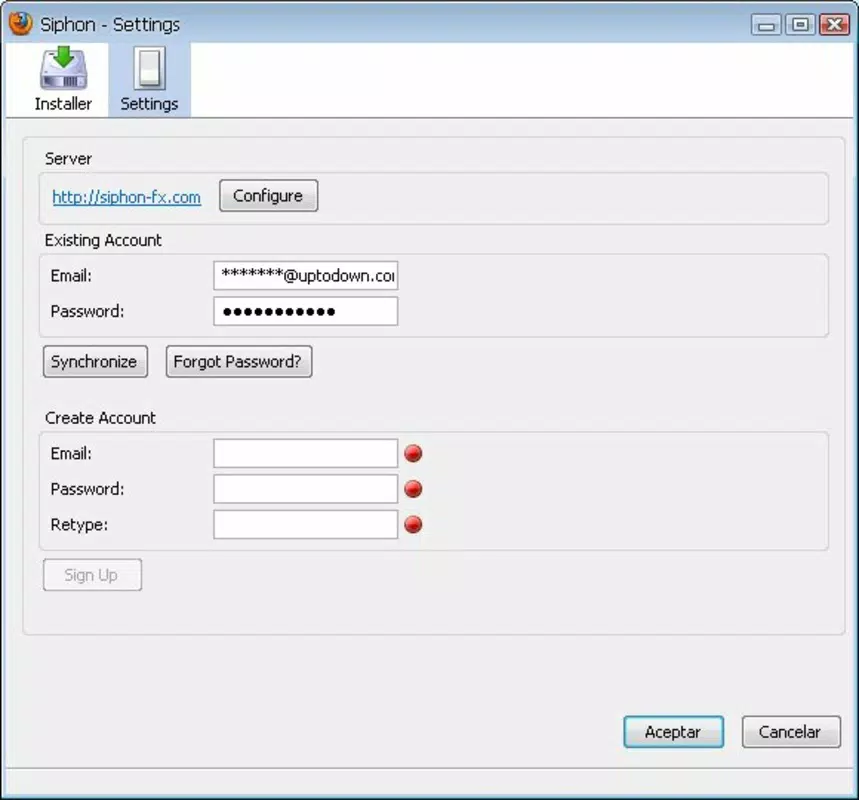Maximize the Siphon Settings window
Screen dimensions: 859x800
coord(800,25)
